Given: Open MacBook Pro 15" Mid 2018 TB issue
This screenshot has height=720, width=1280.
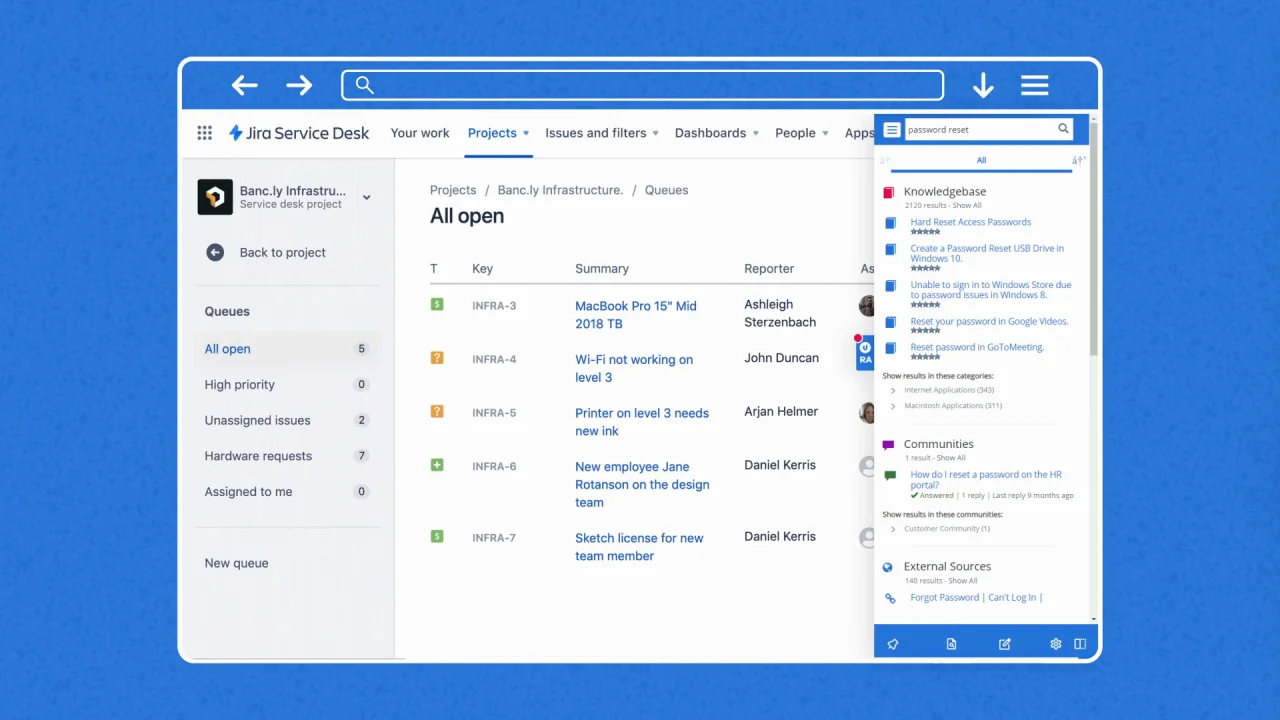Looking at the screenshot, I should coord(636,315).
